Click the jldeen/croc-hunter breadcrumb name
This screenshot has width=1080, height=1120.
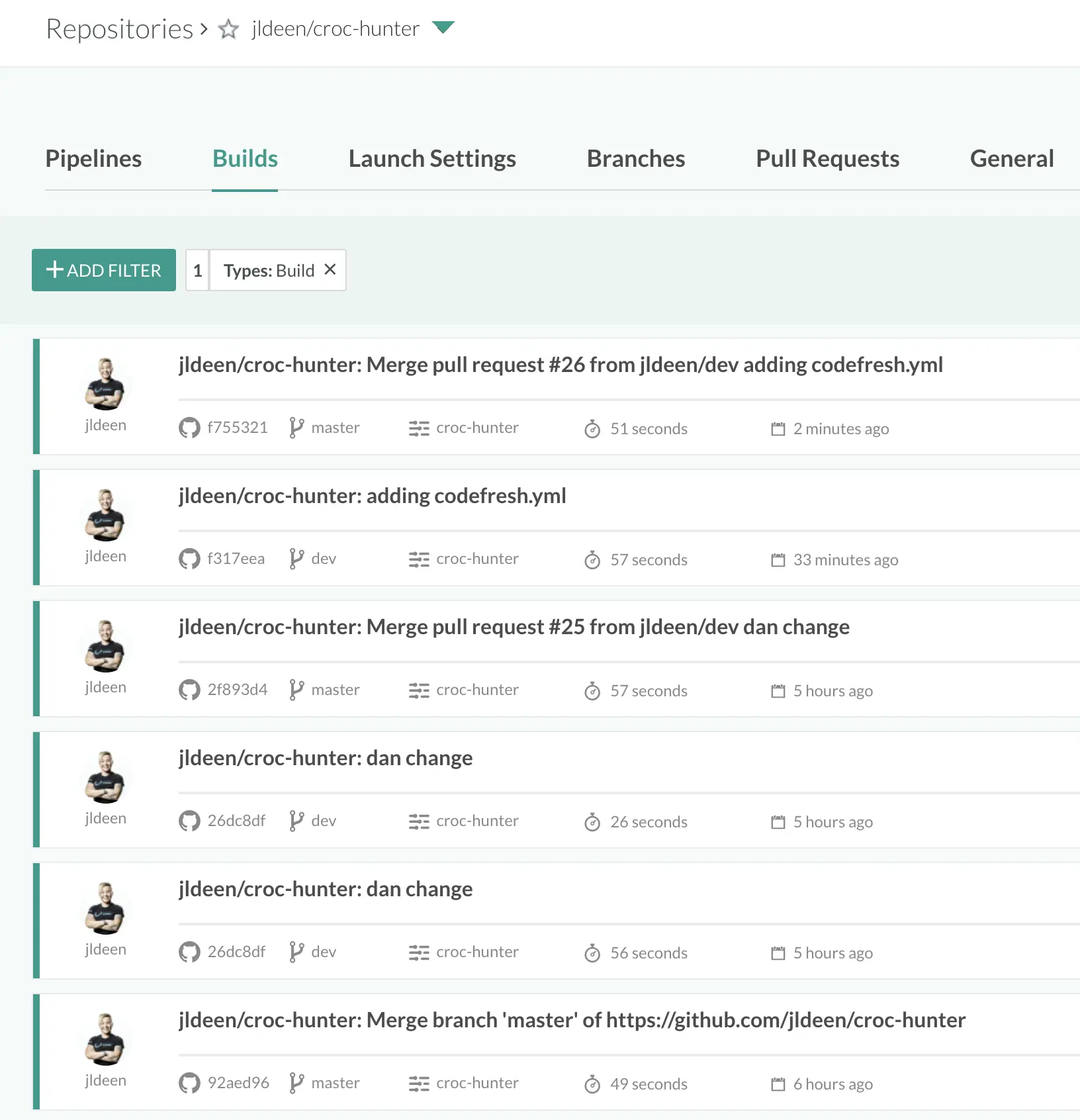336,28
